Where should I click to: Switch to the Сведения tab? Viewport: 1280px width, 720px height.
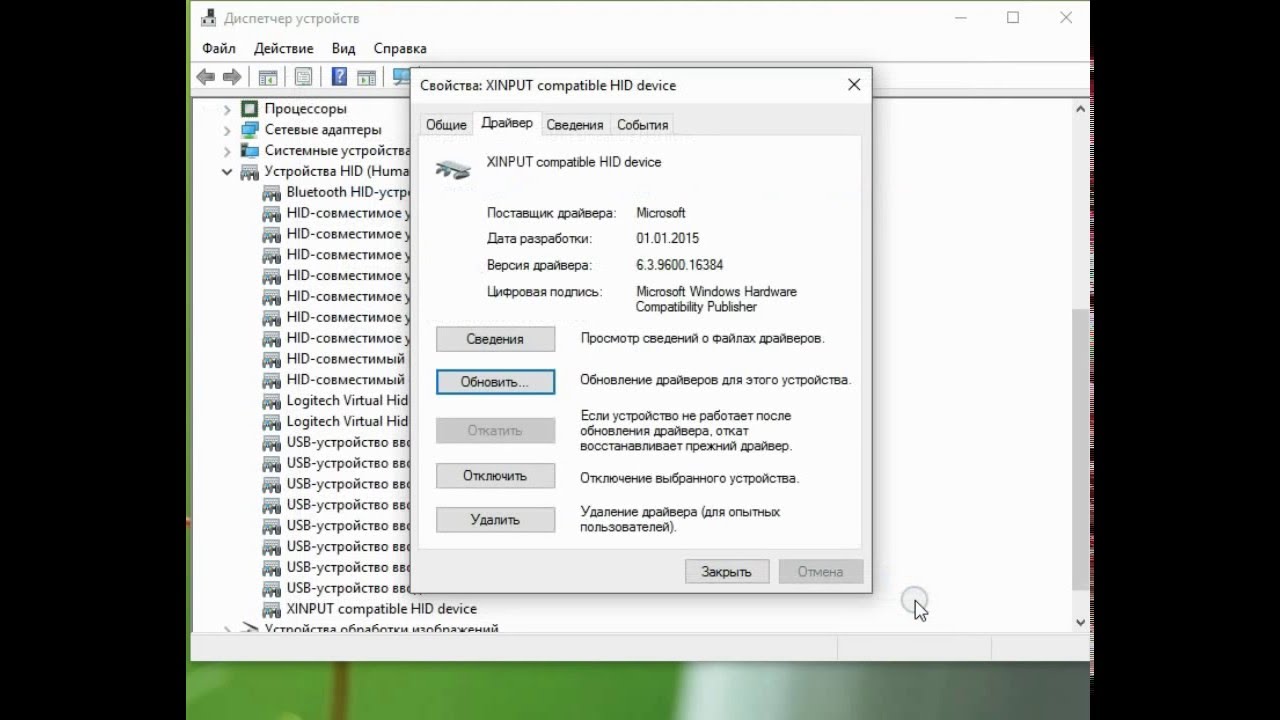(x=575, y=125)
